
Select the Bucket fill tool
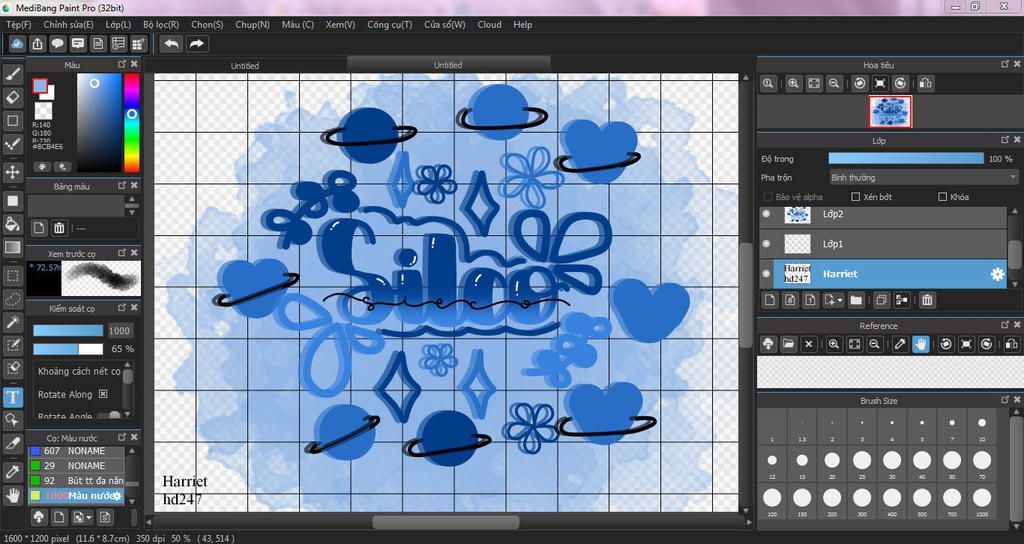tap(12, 224)
